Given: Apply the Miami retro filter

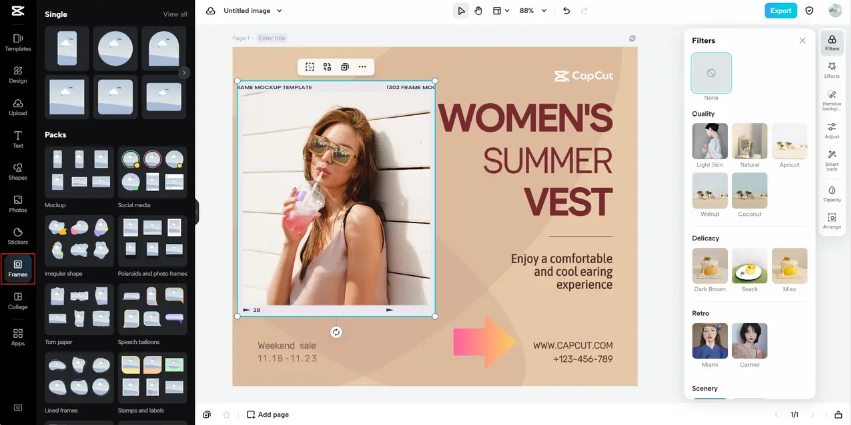Looking at the screenshot, I should (710, 341).
